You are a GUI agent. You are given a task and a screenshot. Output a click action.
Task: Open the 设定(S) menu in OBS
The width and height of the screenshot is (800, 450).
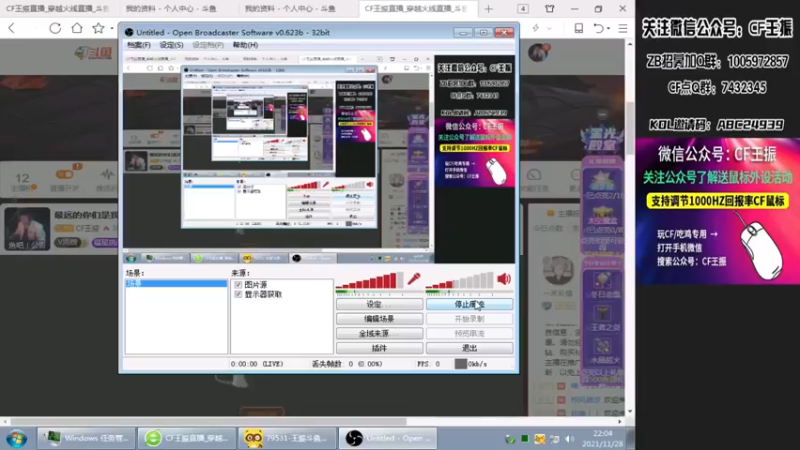(x=171, y=45)
